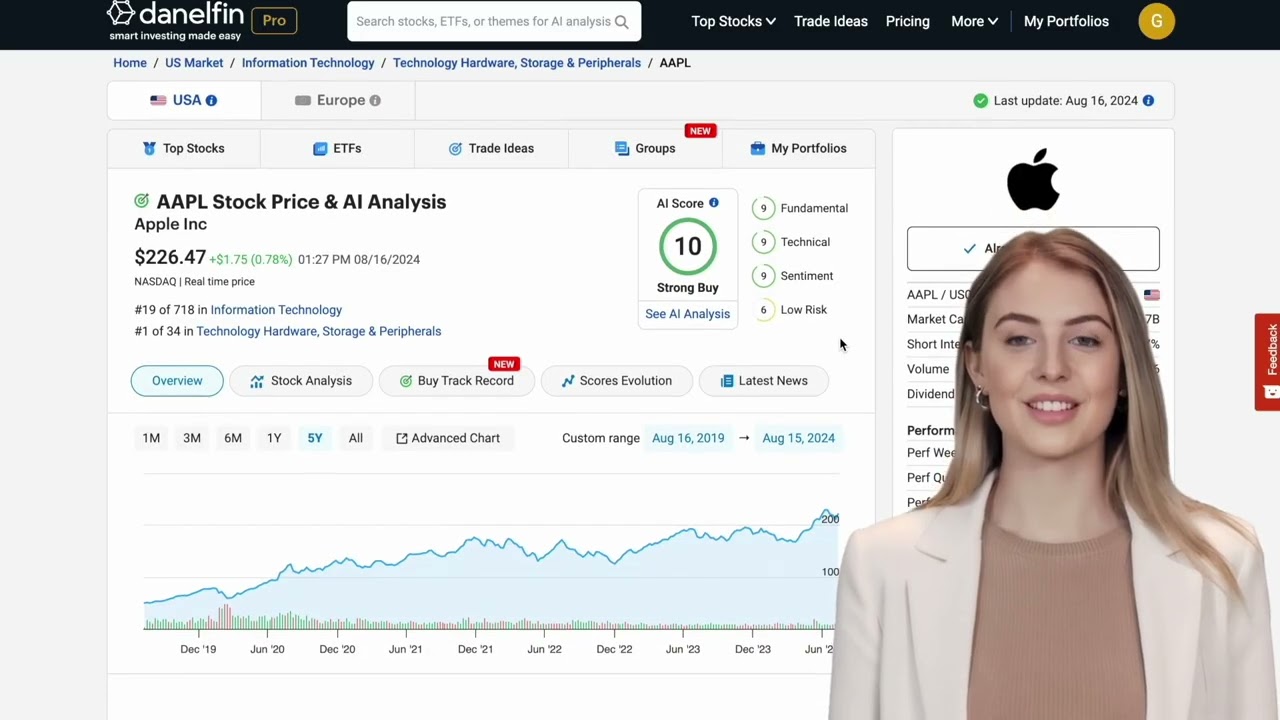Select the Overview section button
The width and height of the screenshot is (1280, 720).
177,381
